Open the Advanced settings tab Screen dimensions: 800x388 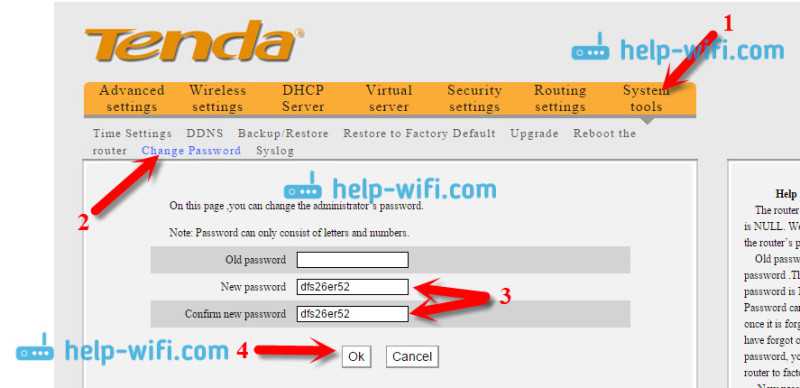pyautogui.click(x=132, y=99)
